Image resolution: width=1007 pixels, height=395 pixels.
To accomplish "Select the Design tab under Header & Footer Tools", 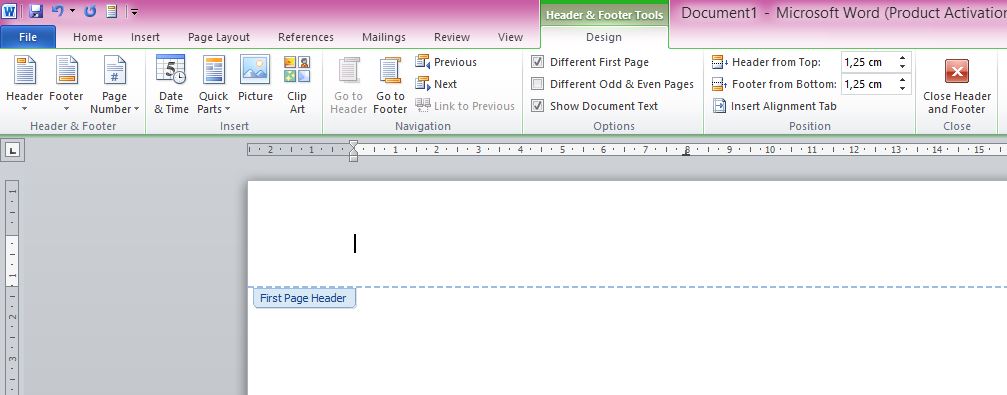I will (x=604, y=37).
